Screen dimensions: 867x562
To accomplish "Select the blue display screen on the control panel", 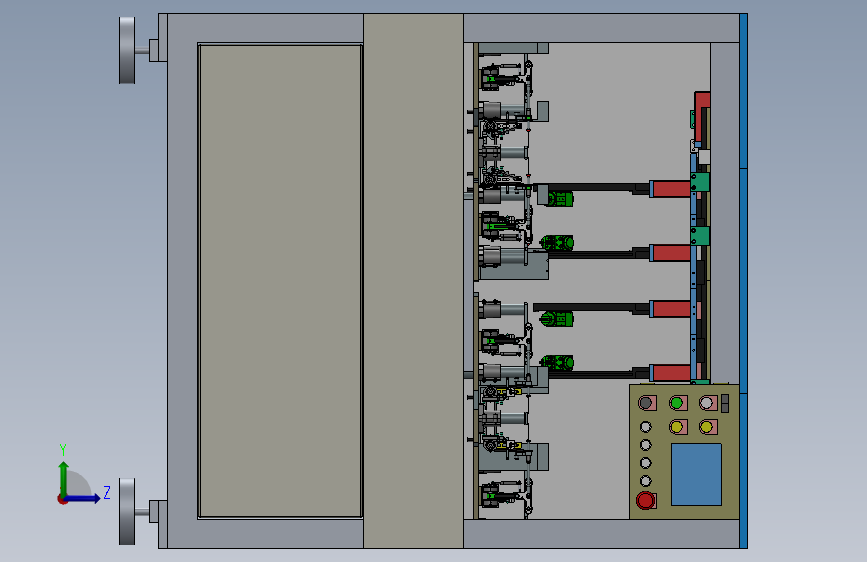I will click(x=696, y=475).
